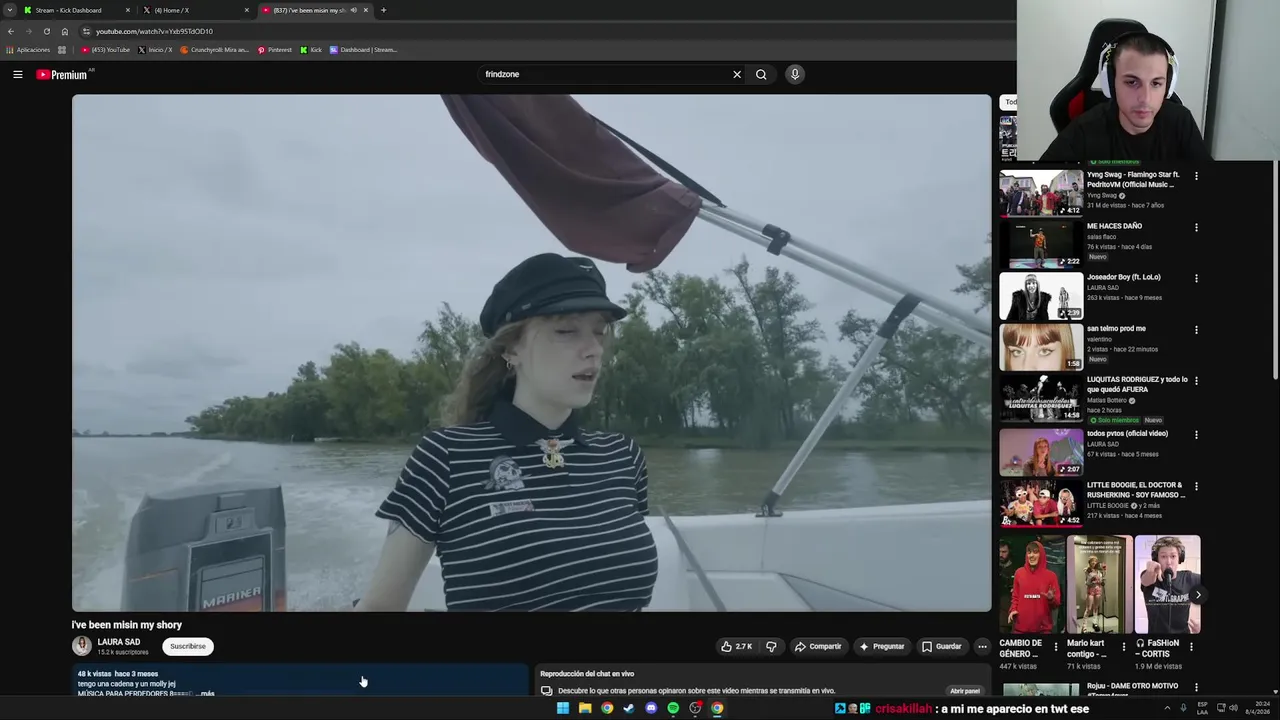Screen dimensions: 1280x720
Task: Open File Explorer from taskbar
Action: pyautogui.click(x=585, y=708)
